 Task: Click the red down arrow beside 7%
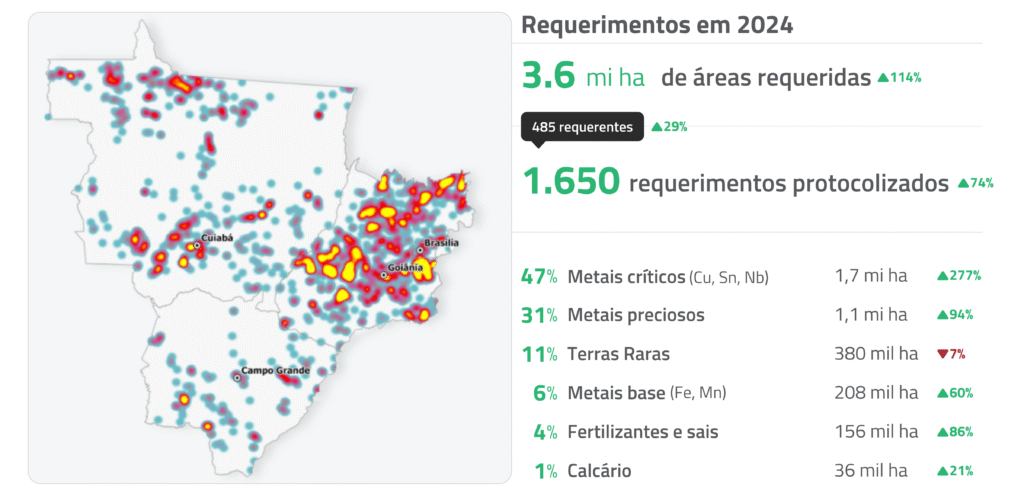click(942, 354)
